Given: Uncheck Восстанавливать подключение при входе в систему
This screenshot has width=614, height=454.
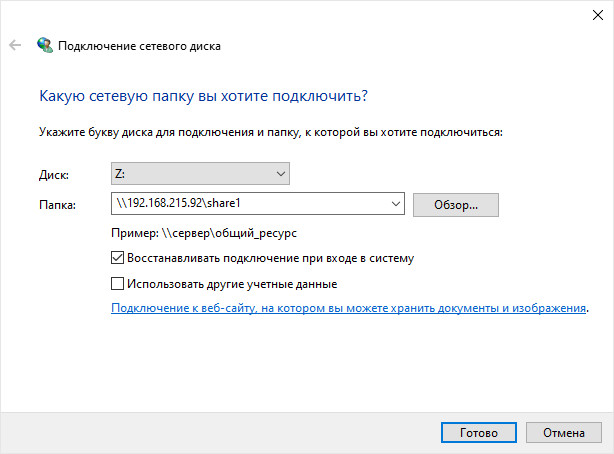Looking at the screenshot, I should pos(117,258).
